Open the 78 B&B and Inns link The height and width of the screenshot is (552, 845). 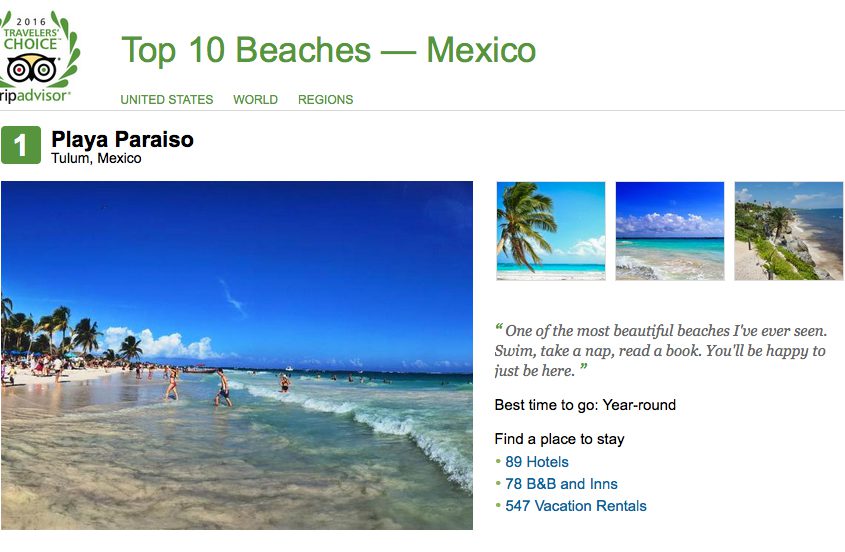pos(562,484)
